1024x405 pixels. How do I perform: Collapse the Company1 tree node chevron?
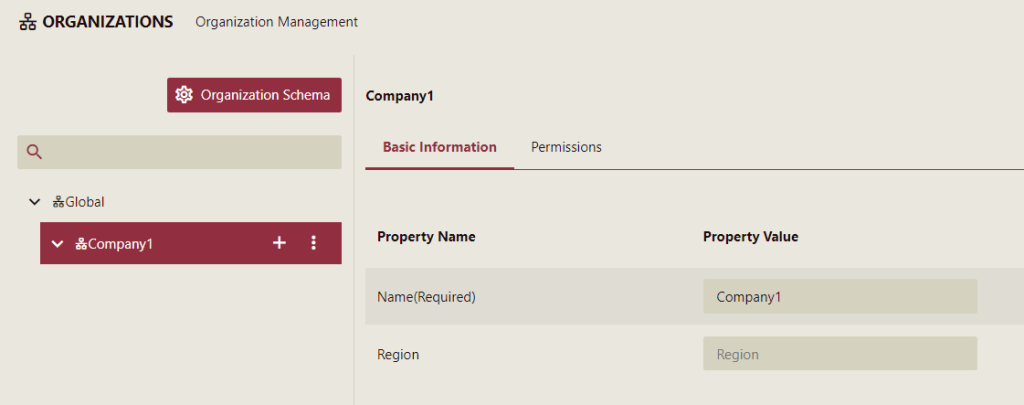click(x=57, y=243)
